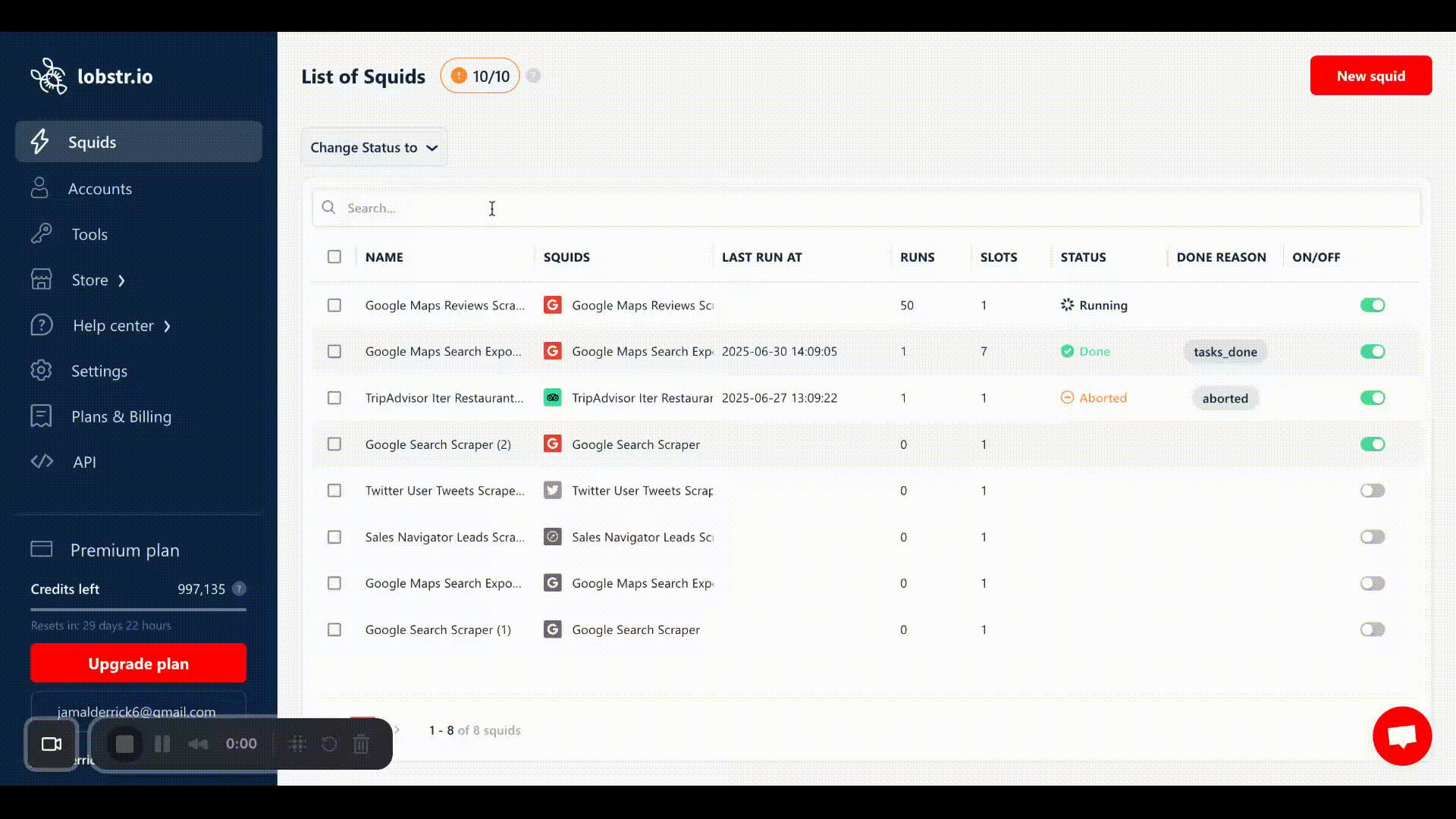
Task: Click the Settings gear icon
Action: [41, 370]
